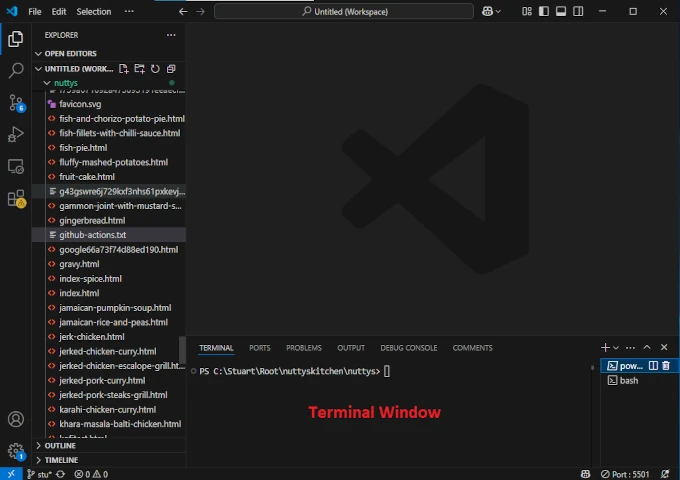The image size is (680, 480).
Task: Open new terminal launch profile dropdown
Action: (x=616, y=348)
